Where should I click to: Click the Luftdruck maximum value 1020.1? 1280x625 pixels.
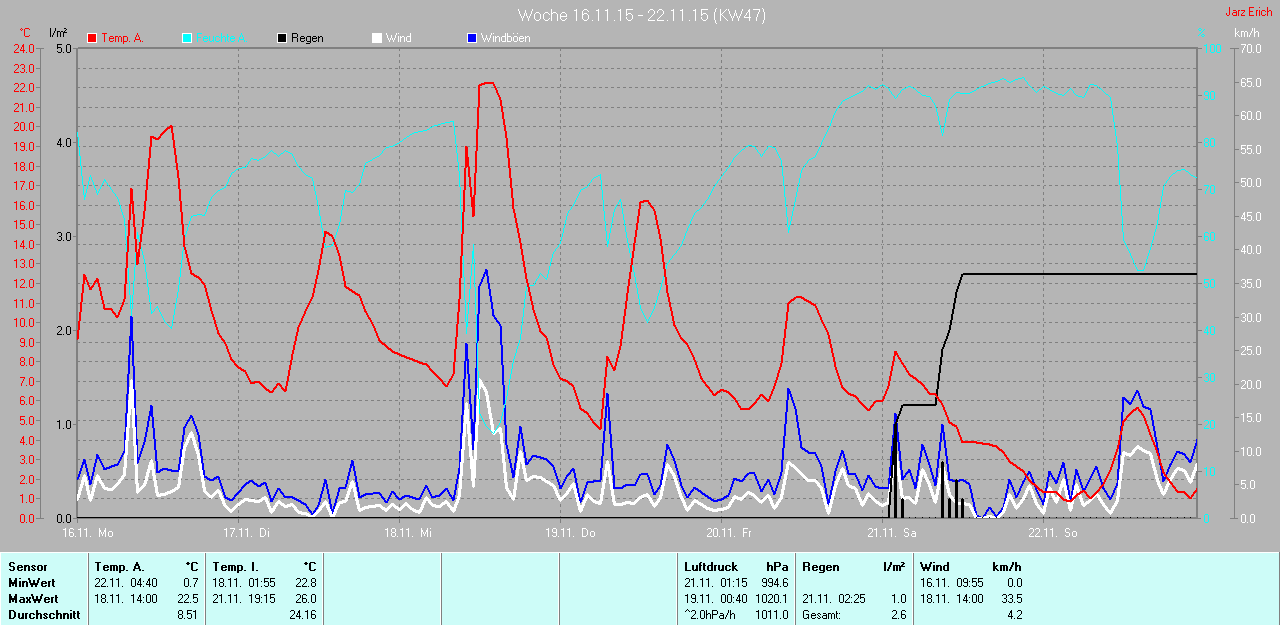(x=771, y=599)
